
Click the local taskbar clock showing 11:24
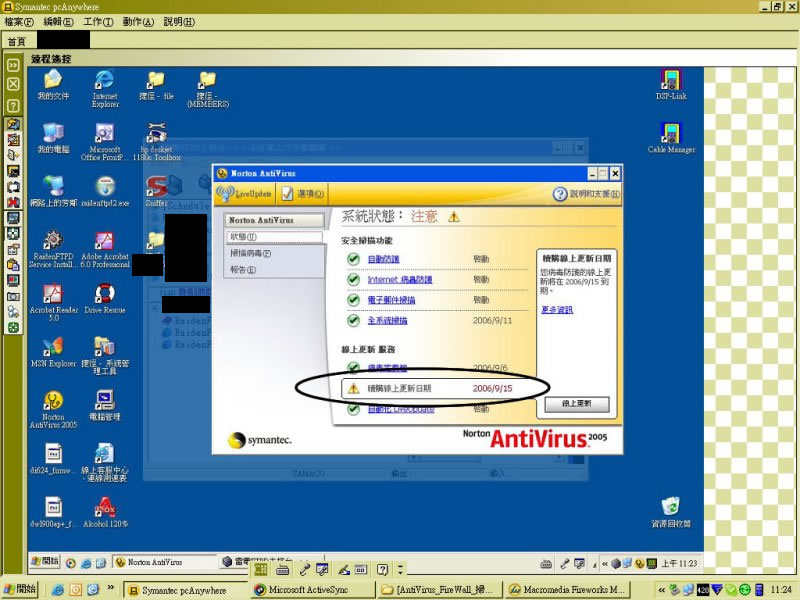(x=782, y=590)
